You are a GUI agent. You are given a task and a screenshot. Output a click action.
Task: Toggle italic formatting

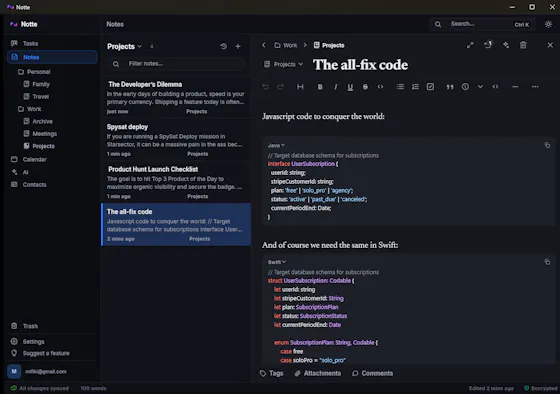click(335, 87)
